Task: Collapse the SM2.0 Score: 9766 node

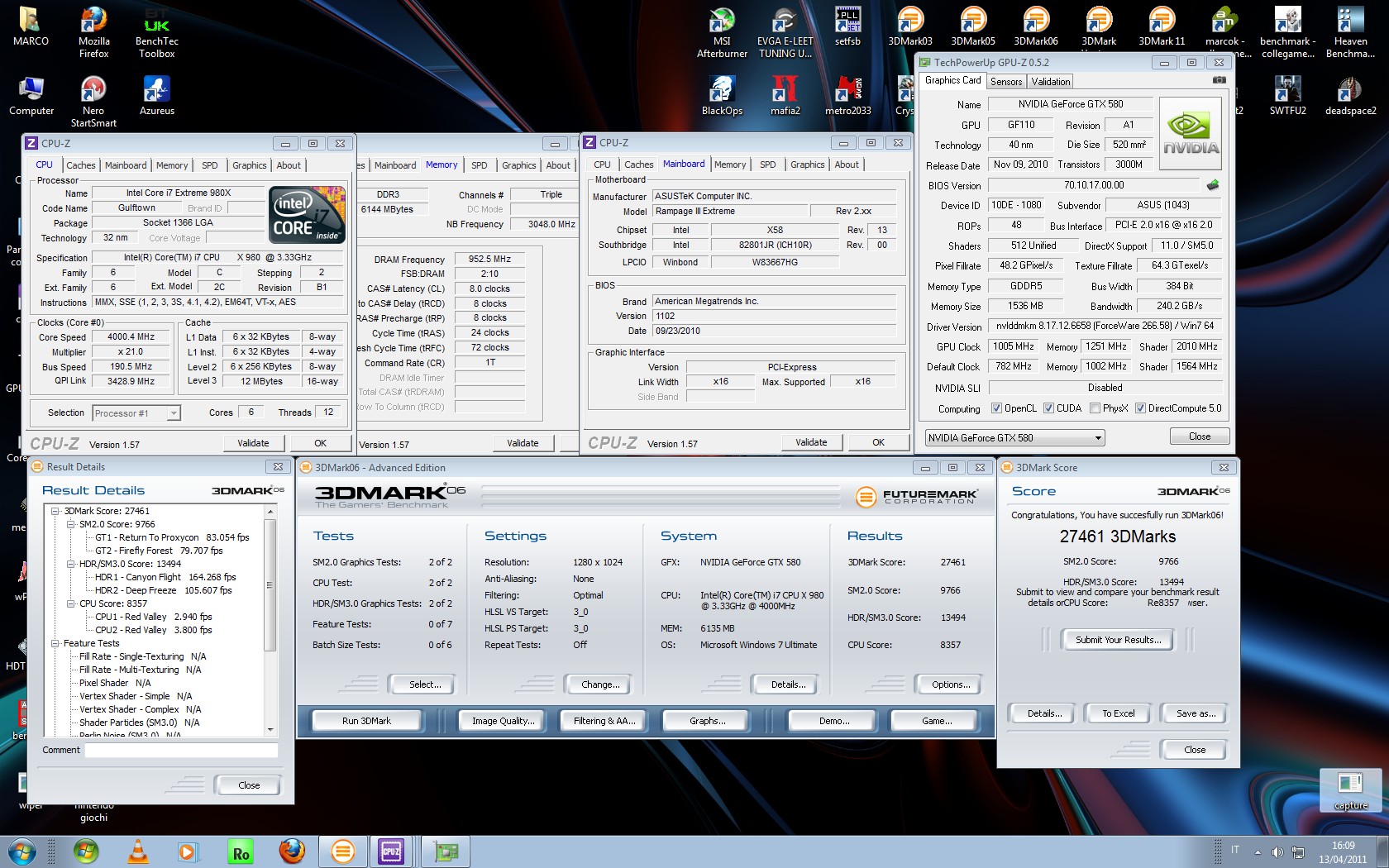Action: point(71,524)
